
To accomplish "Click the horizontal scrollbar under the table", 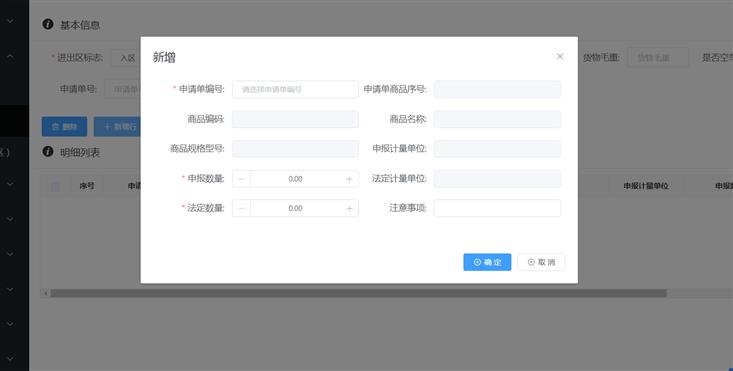I will point(358,293).
